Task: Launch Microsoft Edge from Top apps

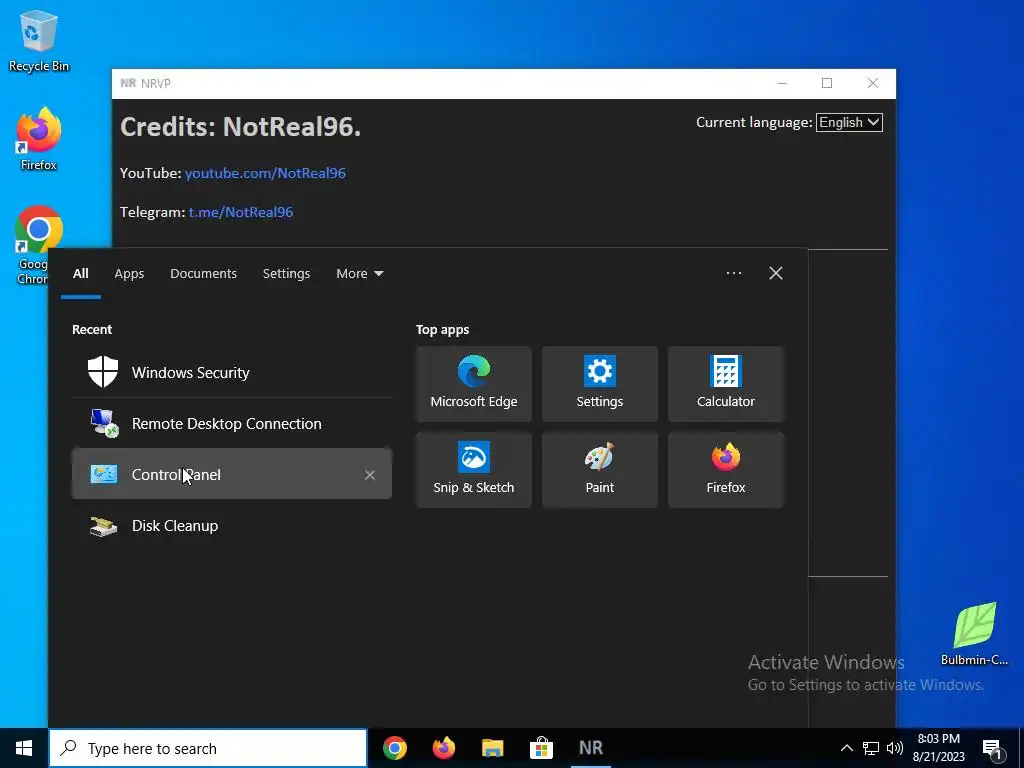Action: (x=473, y=384)
